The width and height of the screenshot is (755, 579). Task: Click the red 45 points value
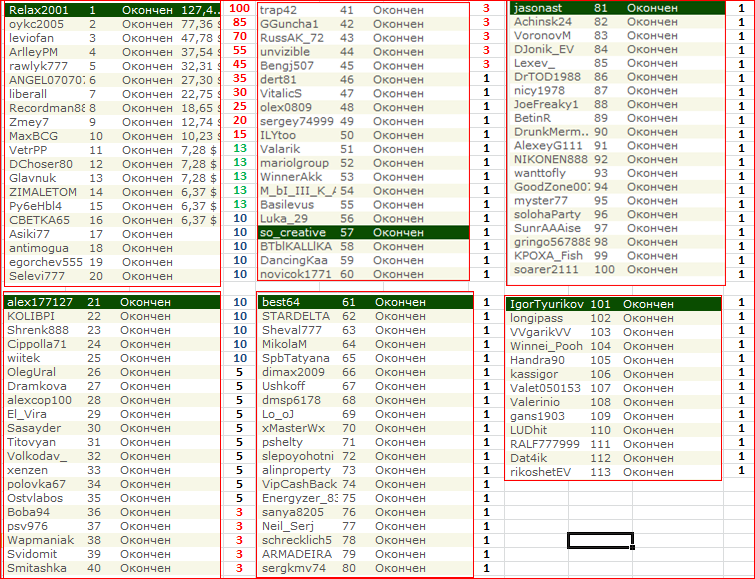click(x=239, y=65)
